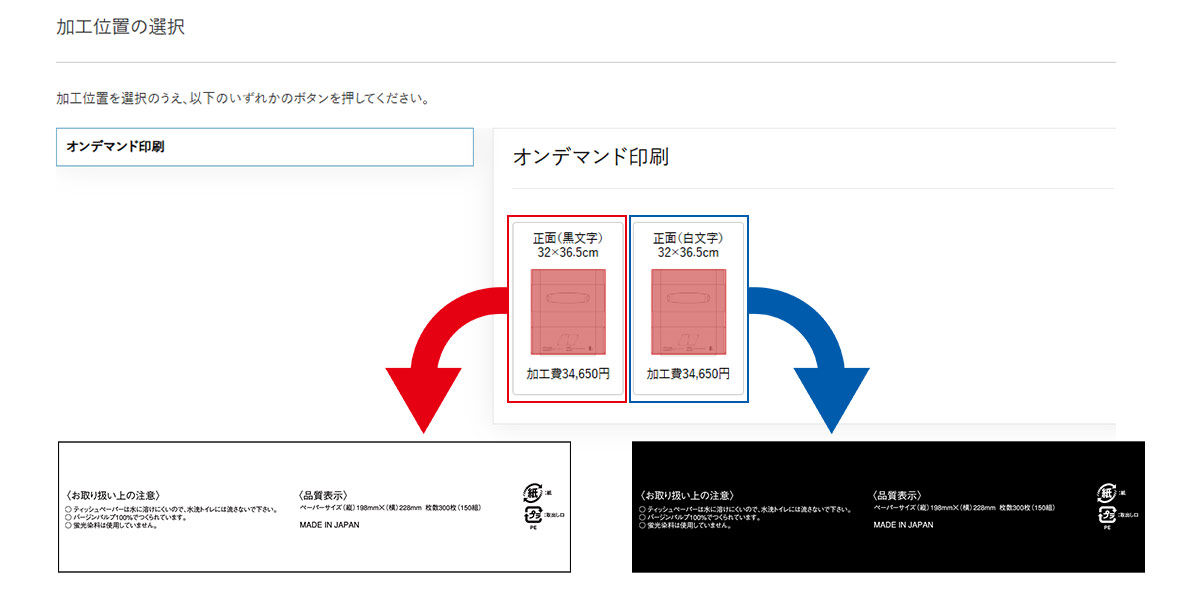Choose the 正面(黒文字) 32×36.5cm option card
1200x600 pixels.
tap(568, 309)
